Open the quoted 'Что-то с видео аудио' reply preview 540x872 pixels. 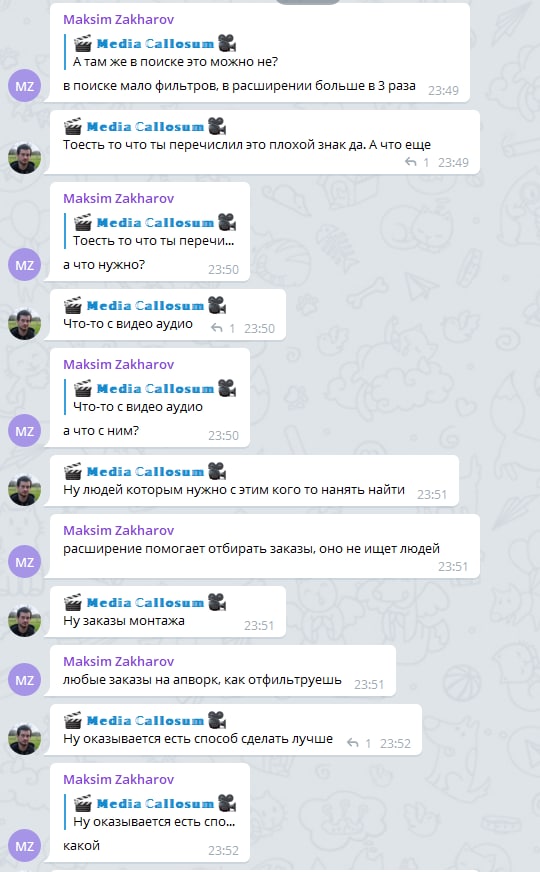coord(153,398)
